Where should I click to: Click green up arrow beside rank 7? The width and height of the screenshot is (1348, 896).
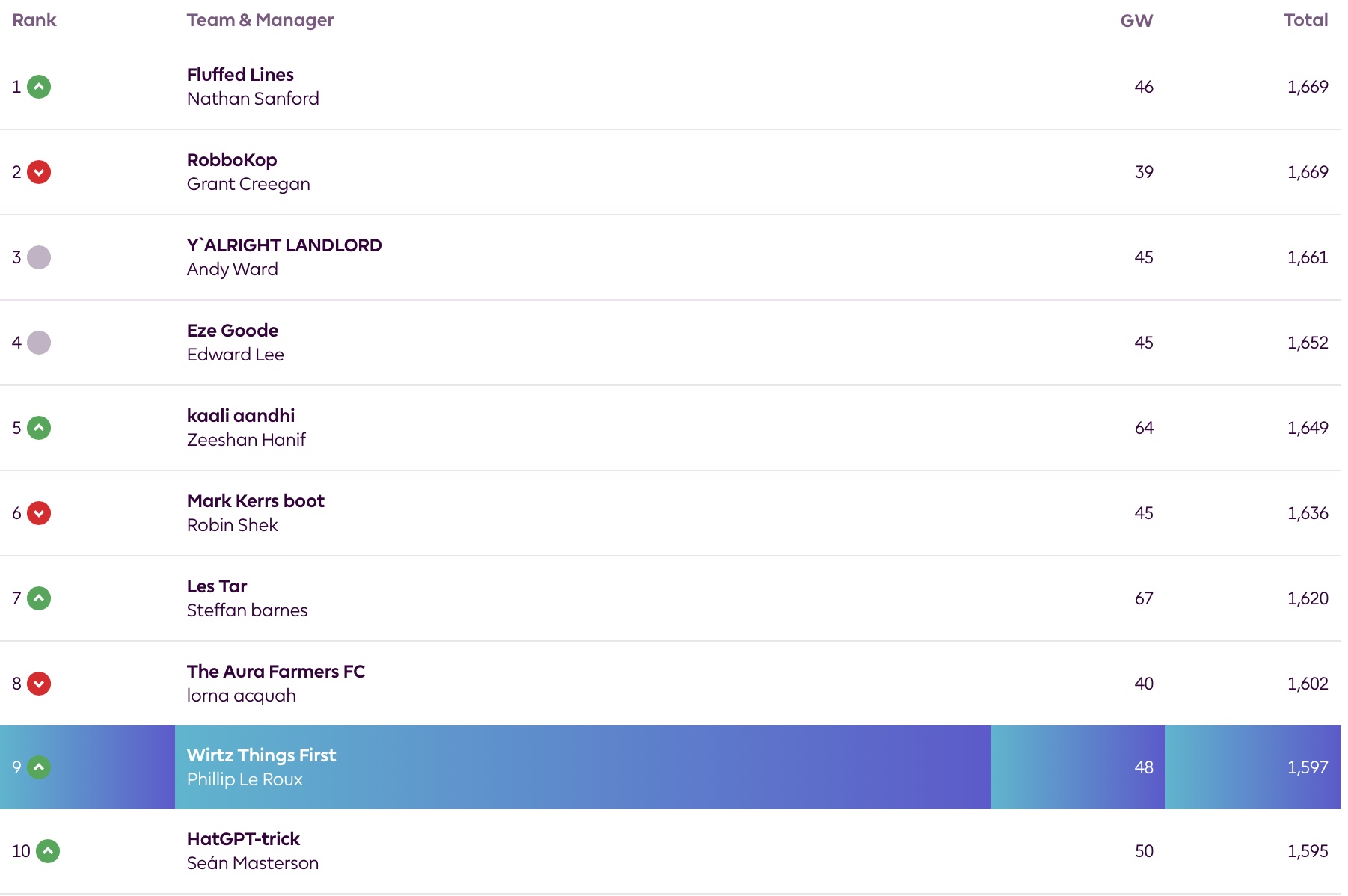pos(39,598)
